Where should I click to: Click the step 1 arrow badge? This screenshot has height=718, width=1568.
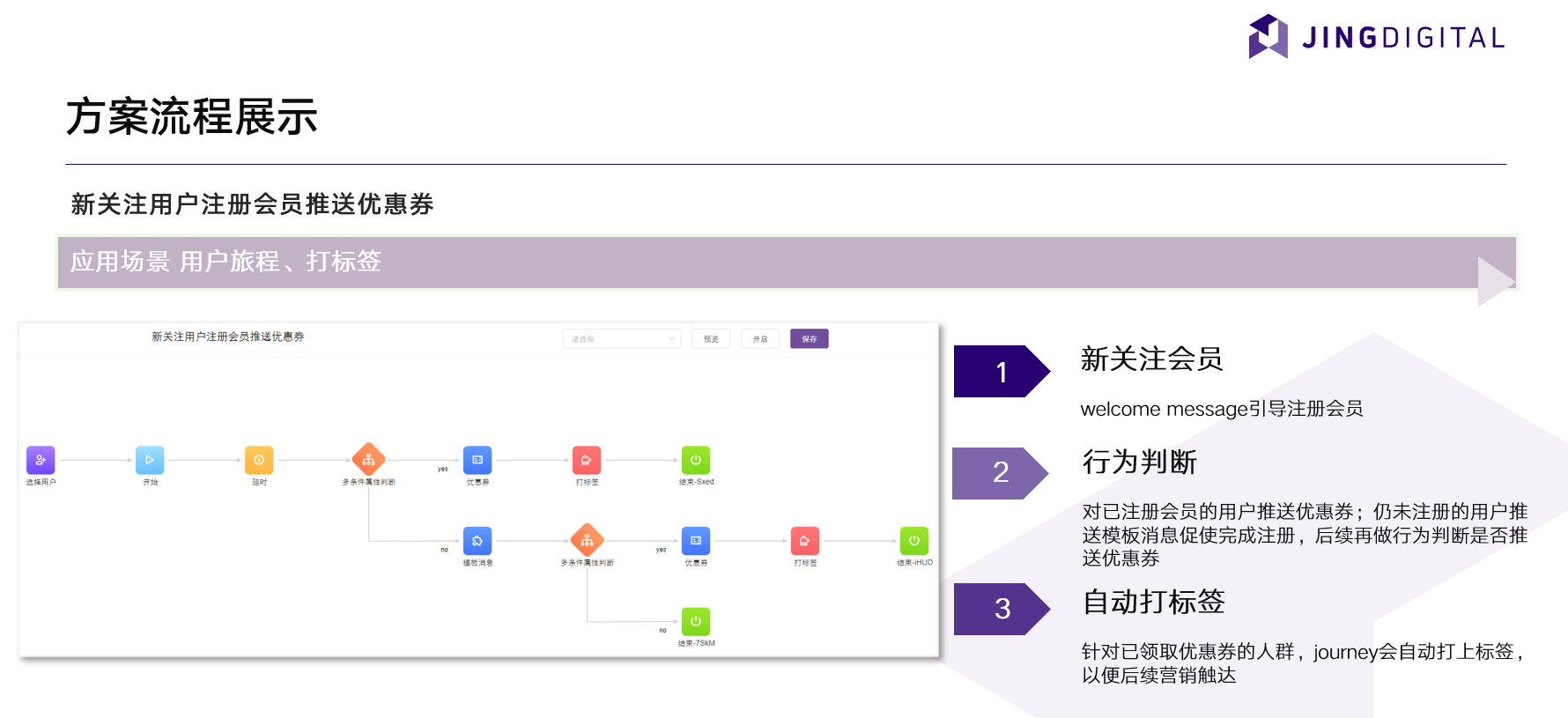[1002, 372]
